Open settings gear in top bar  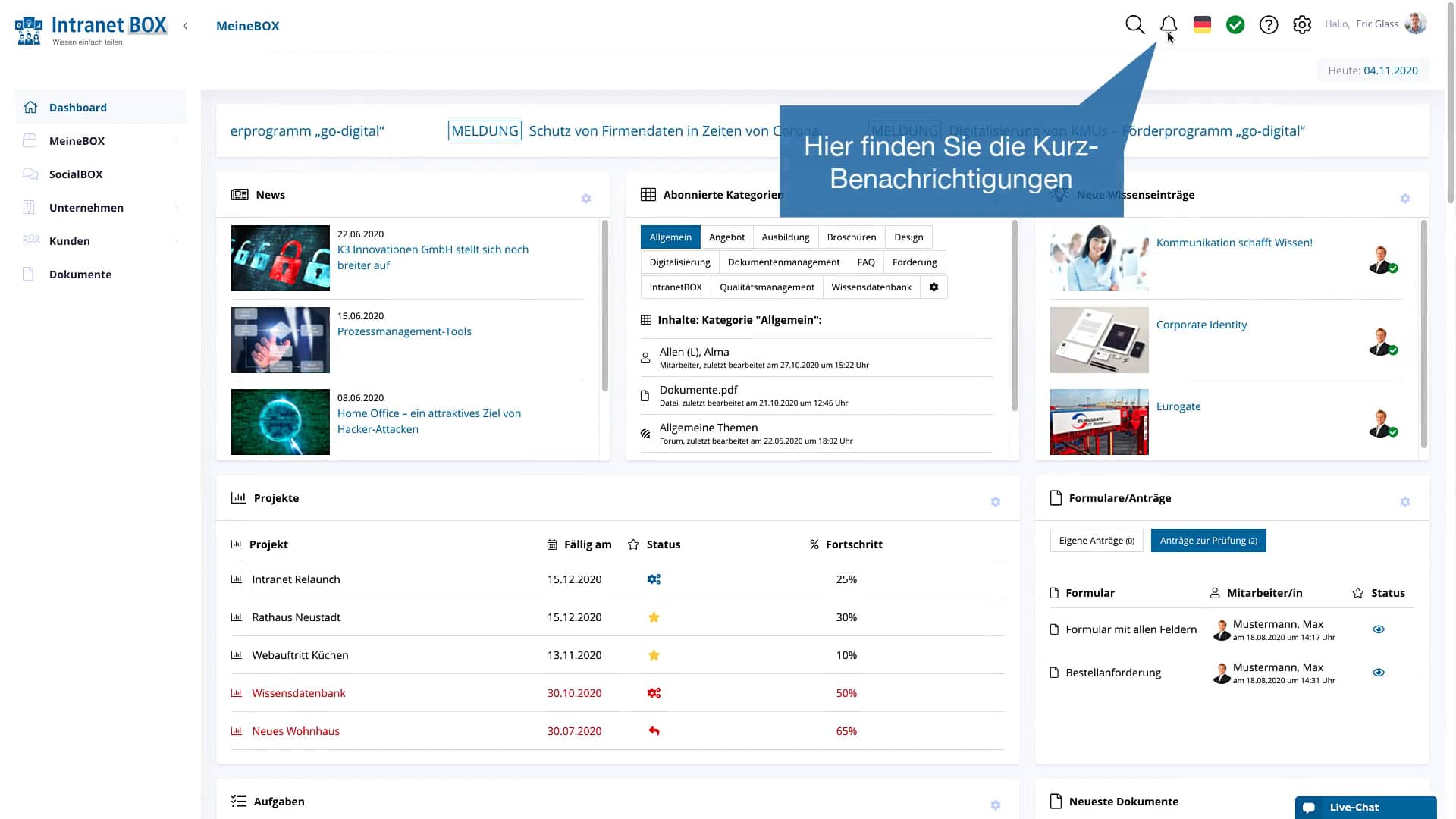click(1302, 25)
